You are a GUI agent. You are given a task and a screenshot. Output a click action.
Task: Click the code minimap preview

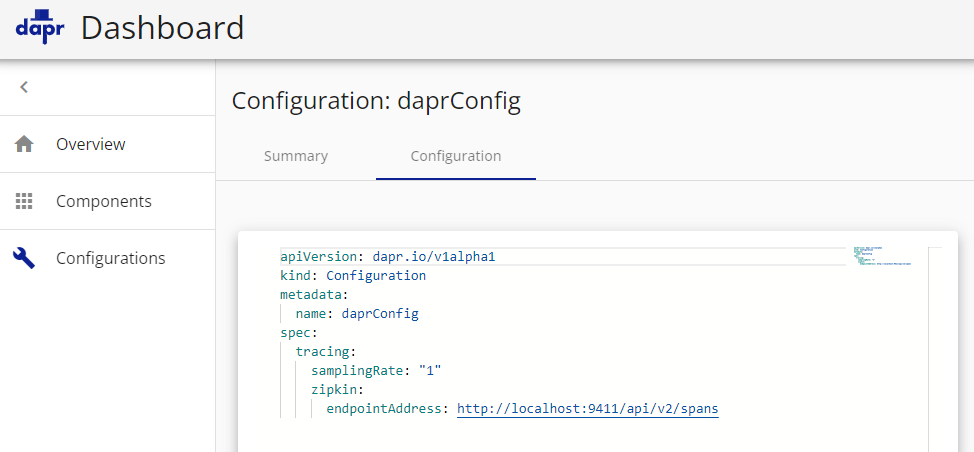click(881, 256)
